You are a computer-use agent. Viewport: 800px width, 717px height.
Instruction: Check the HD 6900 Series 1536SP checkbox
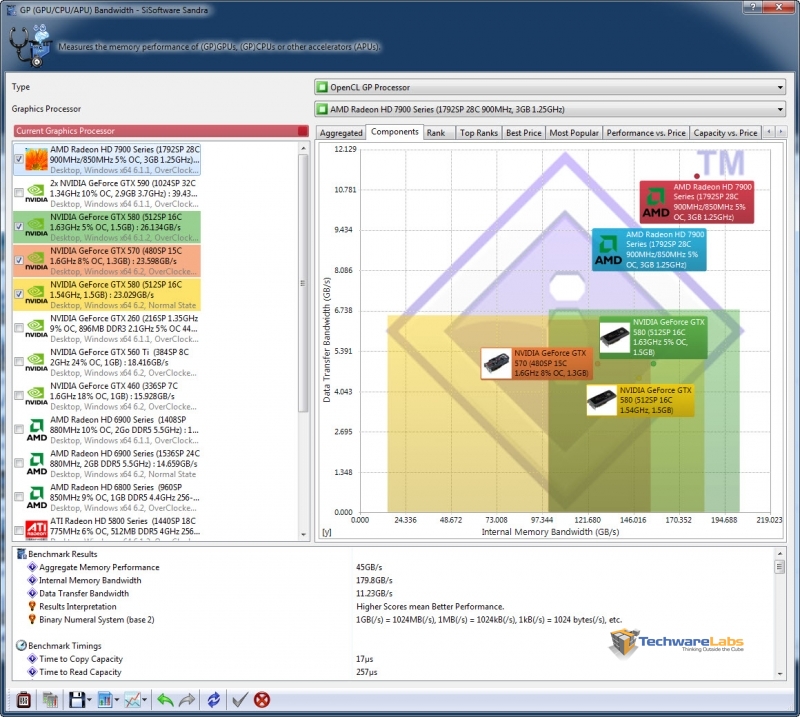[x=19, y=463]
